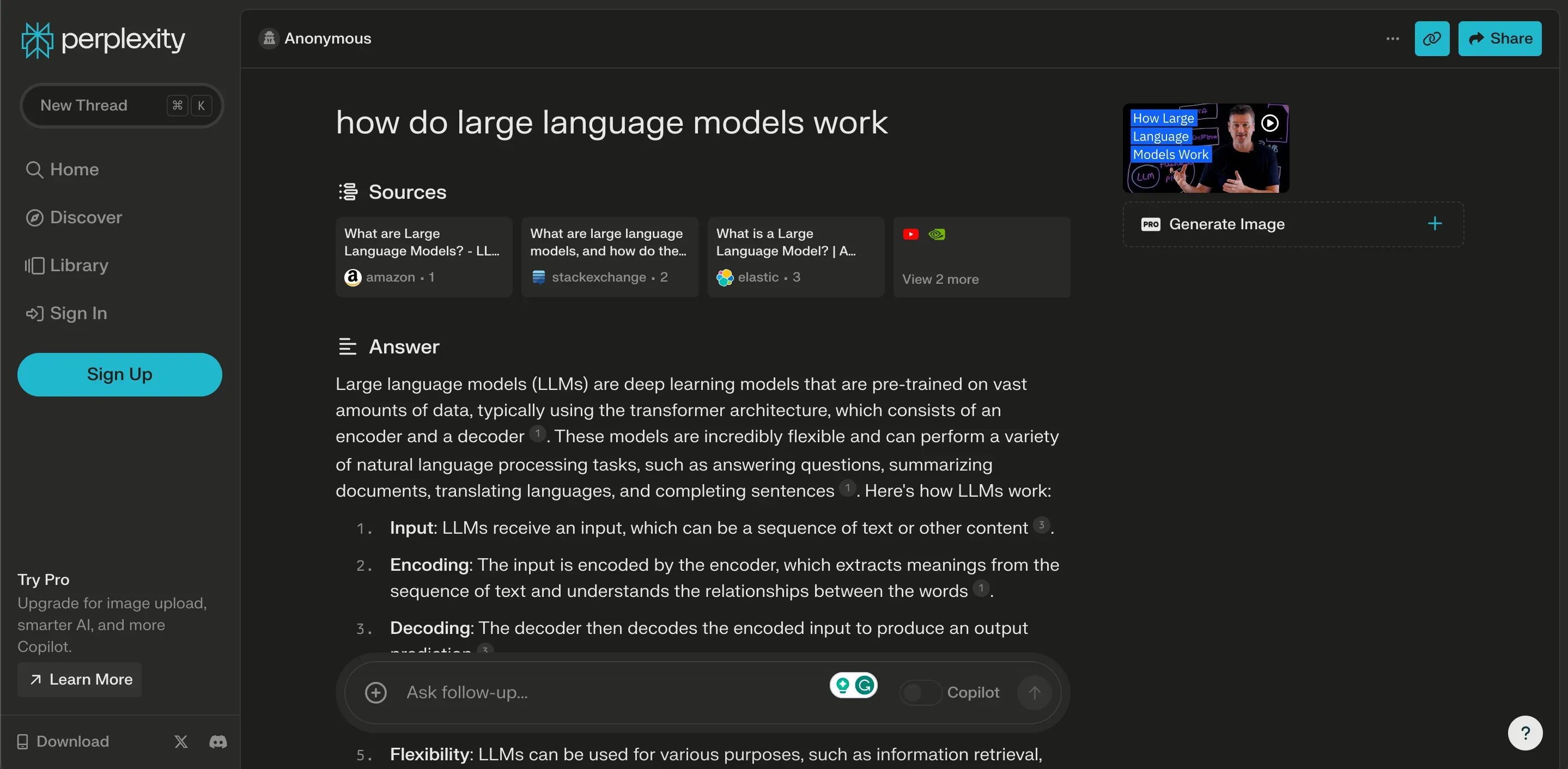The width and height of the screenshot is (1568, 769).
Task: Click the Home navigation icon
Action: [x=34, y=169]
